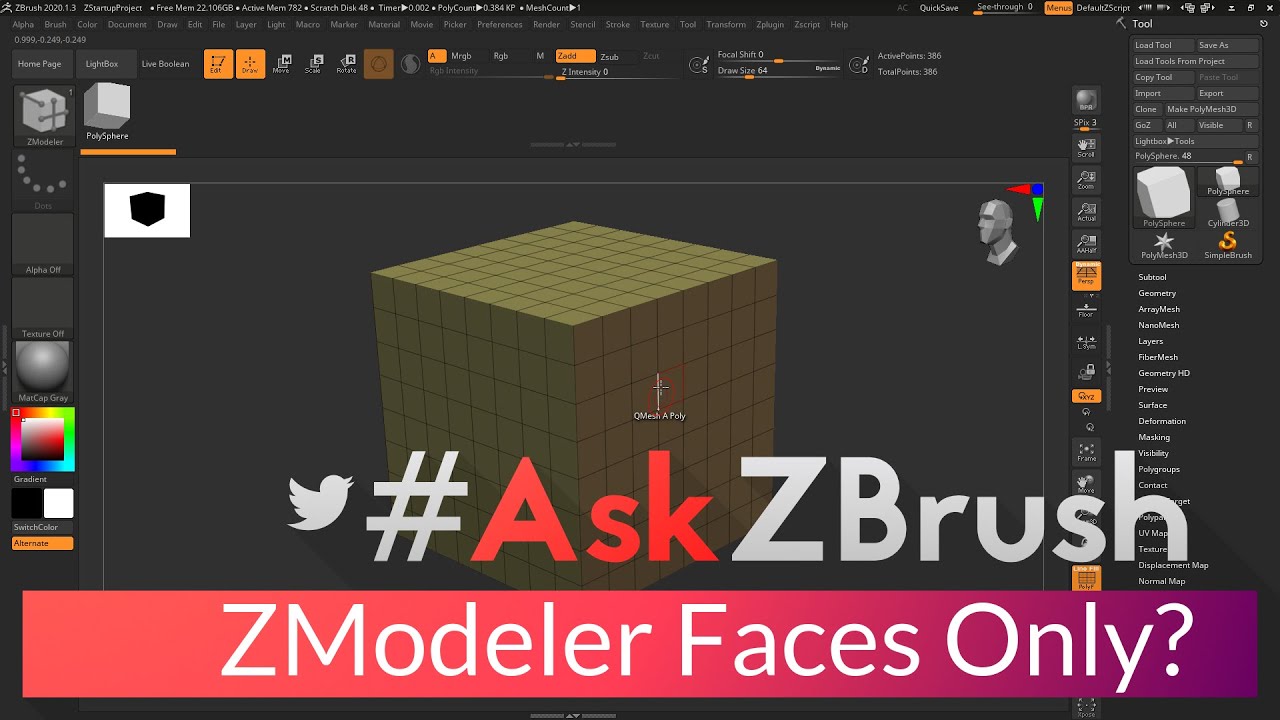Click the Dots stroke type icon
The height and width of the screenshot is (720, 1280).
43,180
